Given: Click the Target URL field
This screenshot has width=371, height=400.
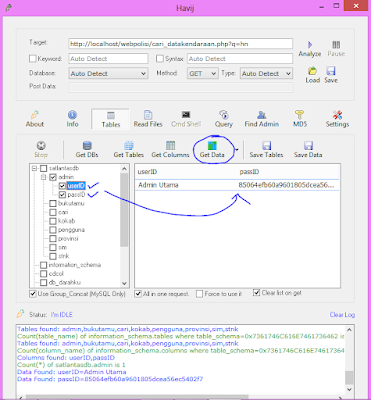Looking at the screenshot, I should (181, 44).
